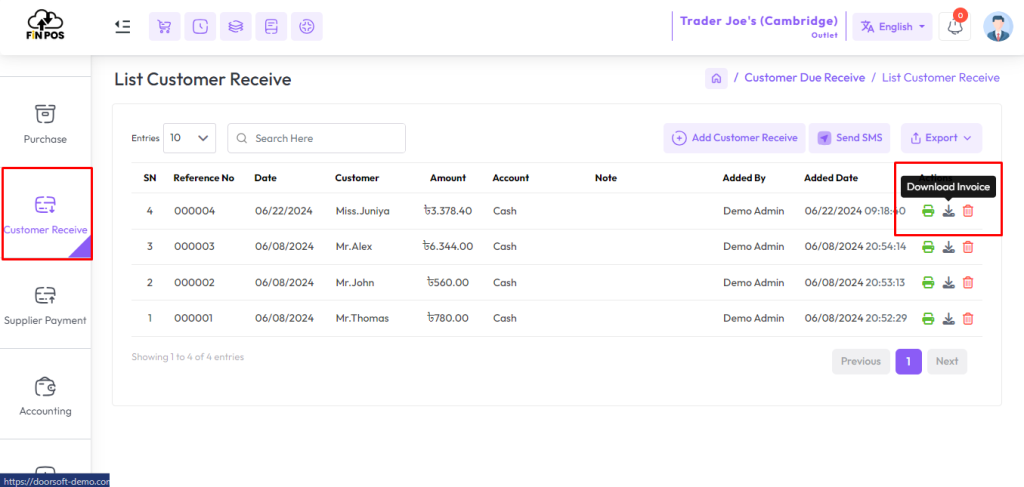Open Accounting in the sidebar
This screenshot has height=487, width=1024.
click(x=45, y=396)
